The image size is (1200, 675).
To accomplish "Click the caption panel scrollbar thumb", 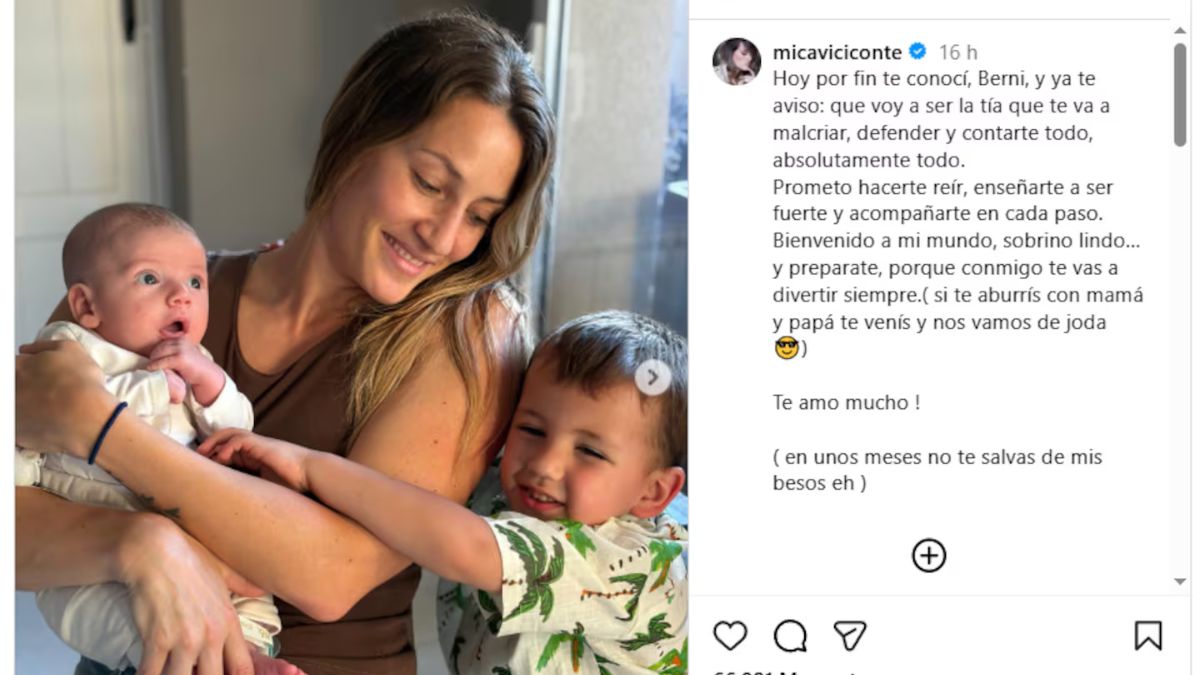I will pos(1180,95).
